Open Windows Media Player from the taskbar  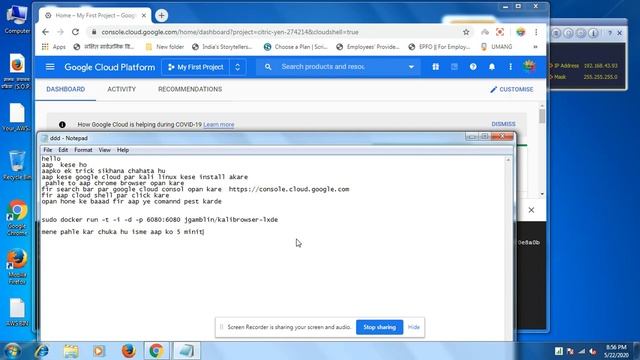click(99, 351)
